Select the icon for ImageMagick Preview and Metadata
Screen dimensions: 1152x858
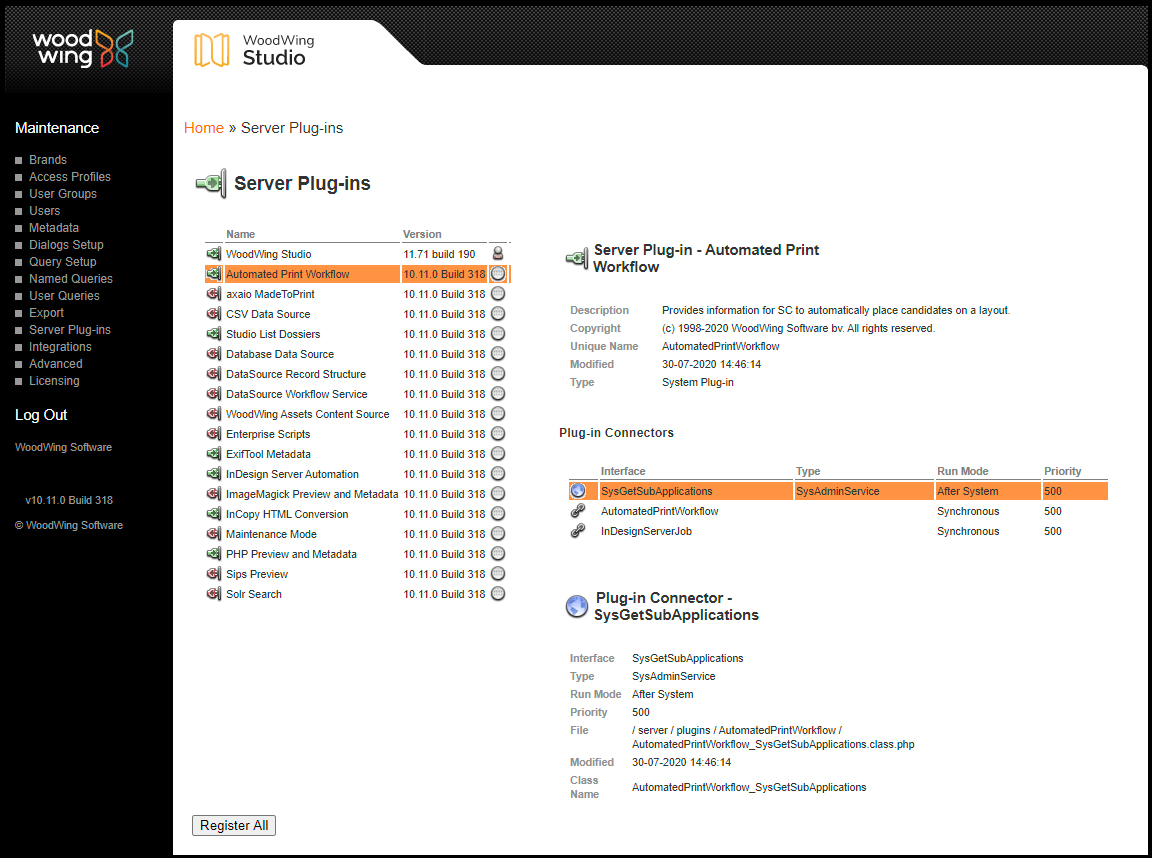click(x=214, y=494)
